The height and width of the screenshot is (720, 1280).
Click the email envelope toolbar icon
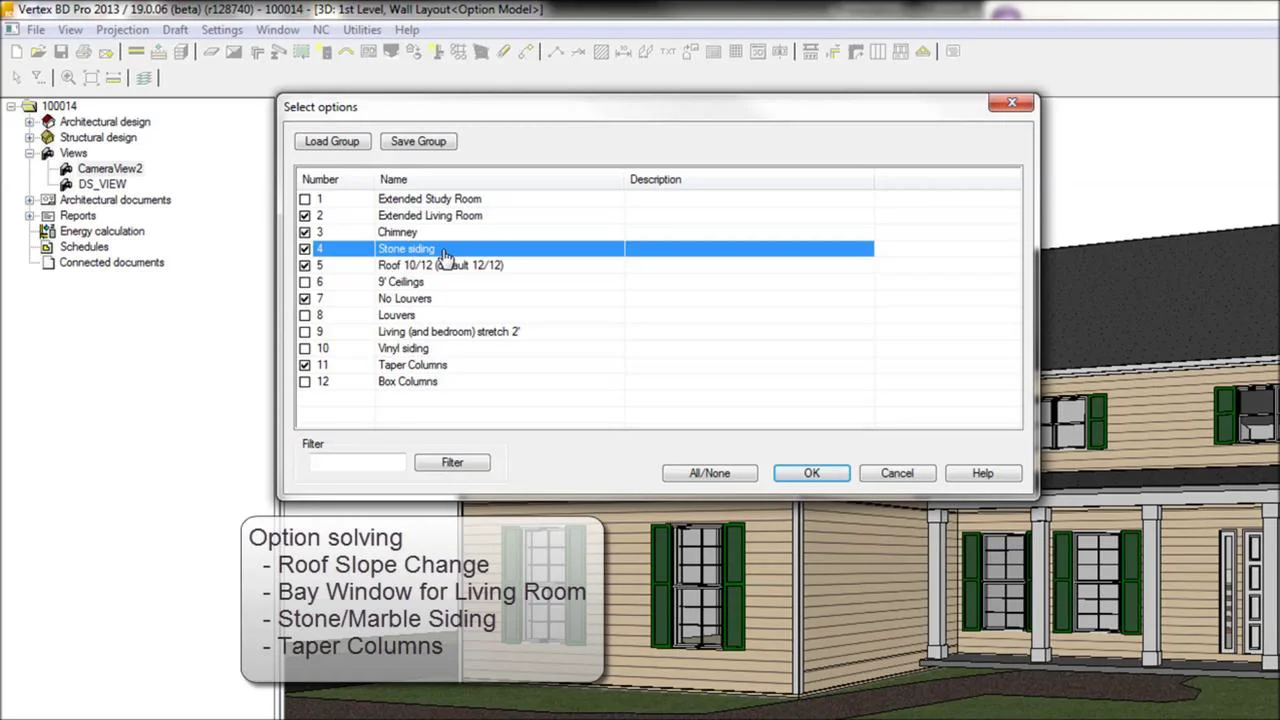[106, 51]
